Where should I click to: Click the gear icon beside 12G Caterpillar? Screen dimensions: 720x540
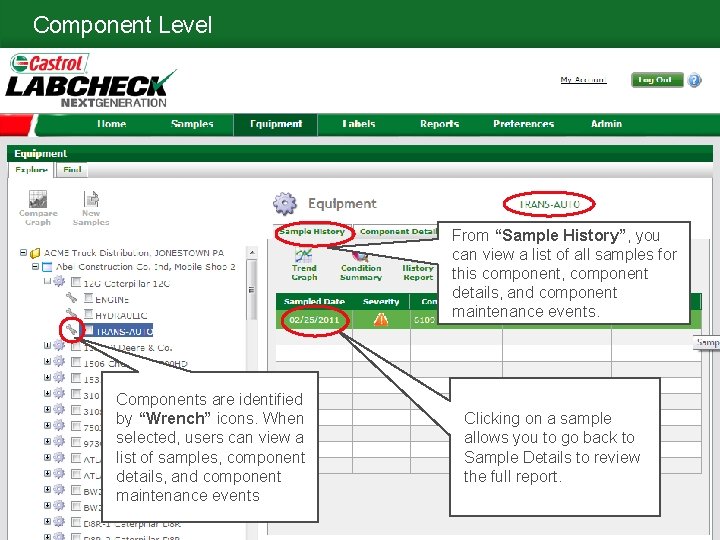point(59,281)
